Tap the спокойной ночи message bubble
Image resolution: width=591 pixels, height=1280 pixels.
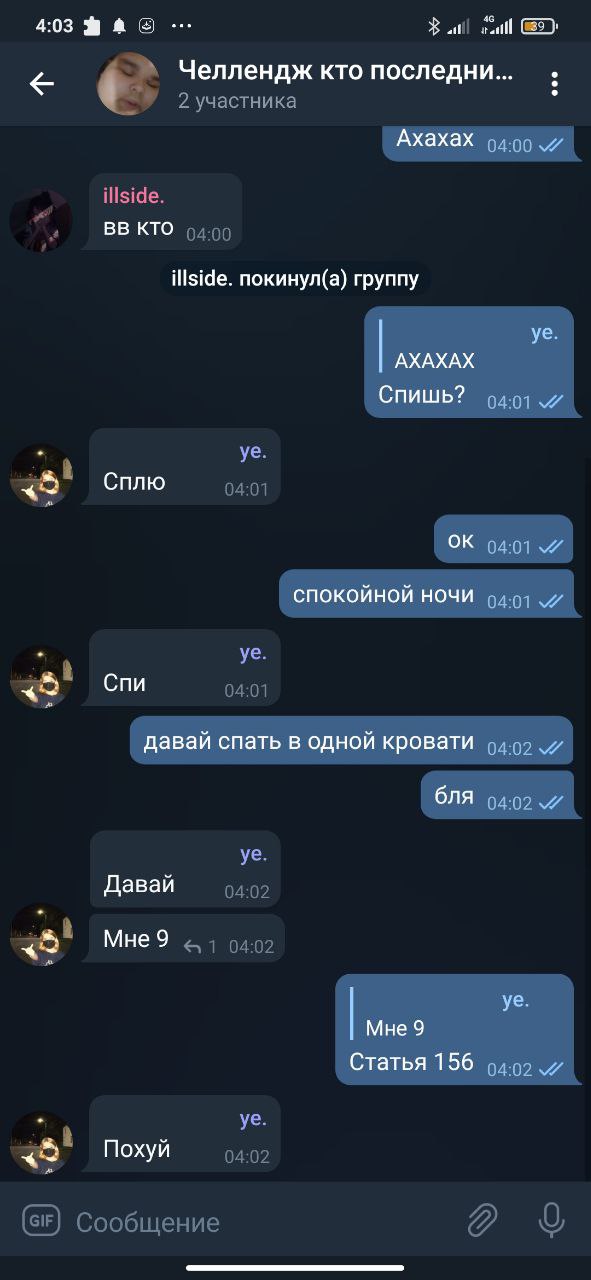[426, 594]
